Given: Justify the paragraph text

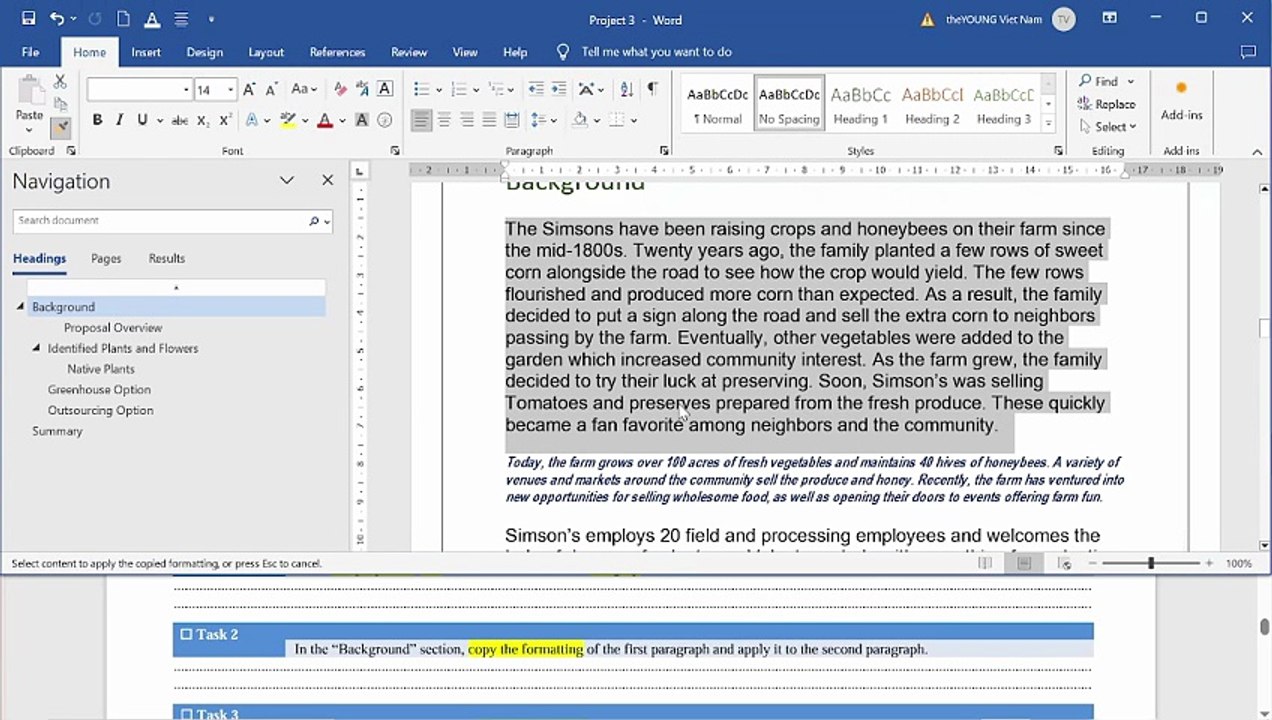Looking at the screenshot, I should (x=489, y=120).
